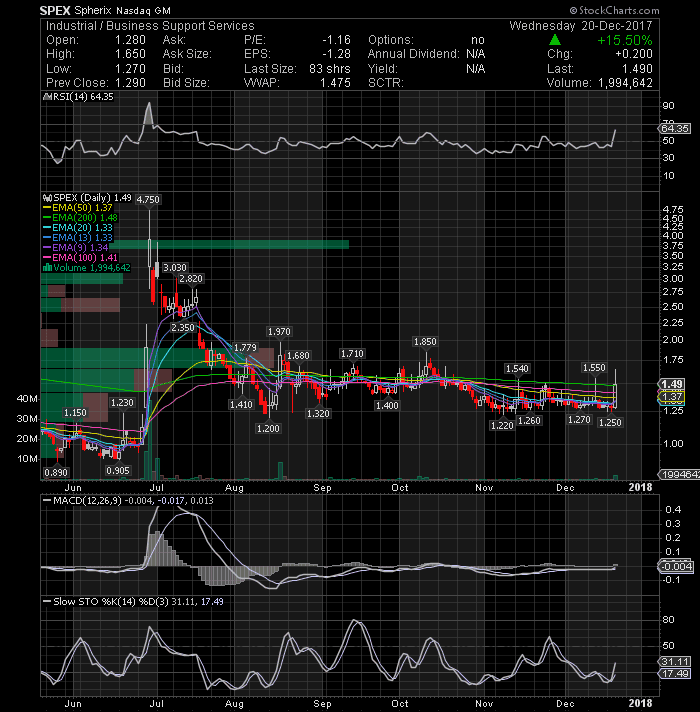Click the 1.150 price annotation

(x=75, y=413)
